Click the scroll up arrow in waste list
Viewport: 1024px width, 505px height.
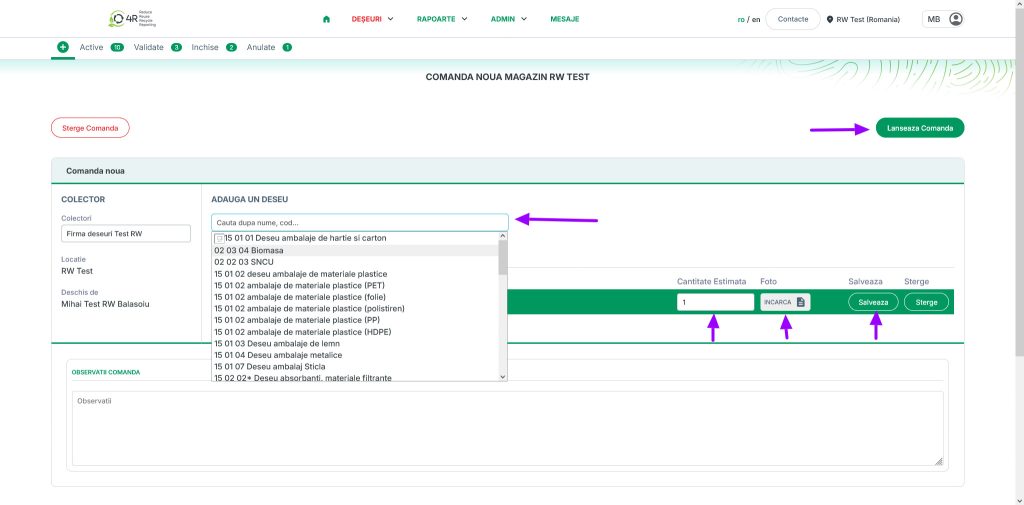(x=502, y=238)
